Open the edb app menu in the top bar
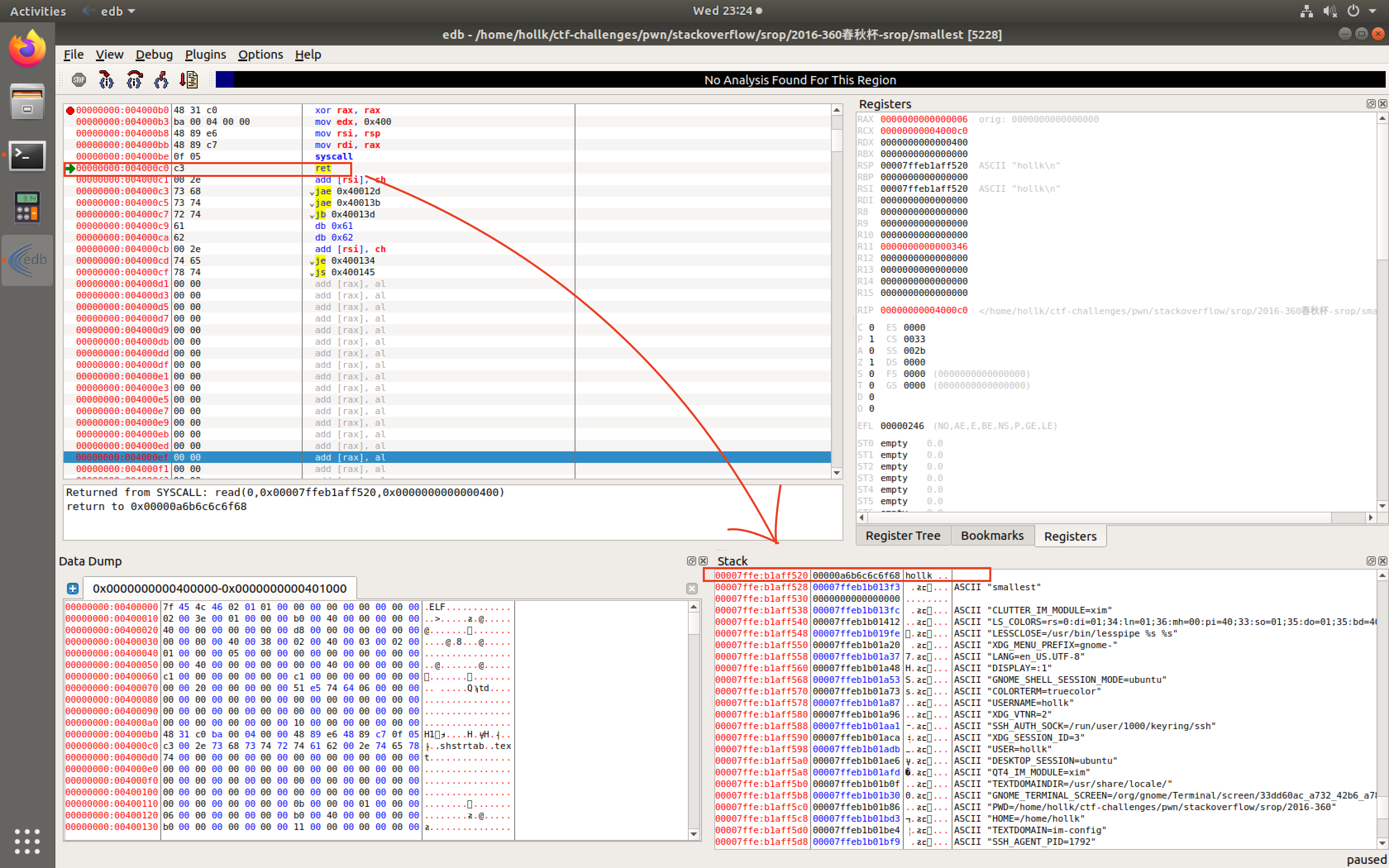1389x868 pixels. click(x=111, y=11)
